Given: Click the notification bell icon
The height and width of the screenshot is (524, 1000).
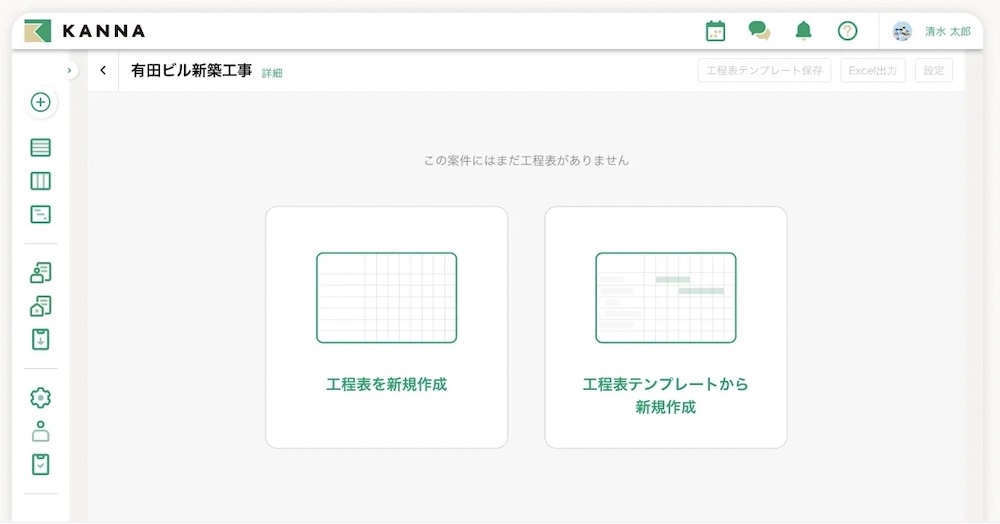Looking at the screenshot, I should (803, 31).
